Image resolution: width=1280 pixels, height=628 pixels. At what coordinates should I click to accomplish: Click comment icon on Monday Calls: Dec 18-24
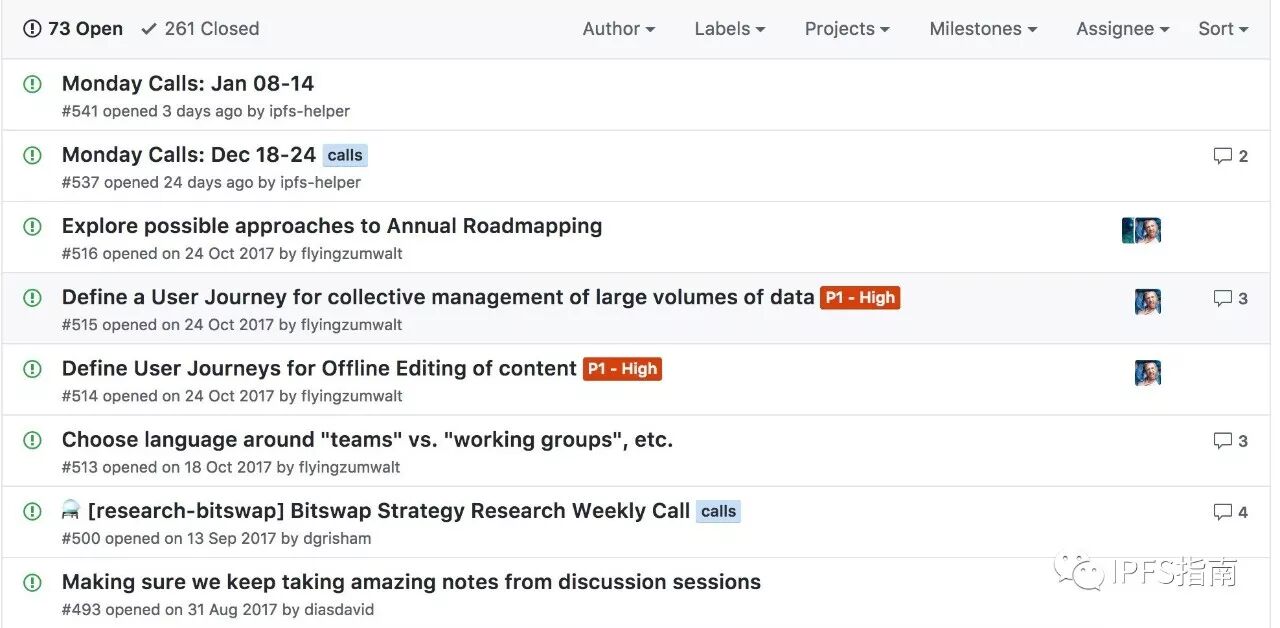pyautogui.click(x=1222, y=156)
